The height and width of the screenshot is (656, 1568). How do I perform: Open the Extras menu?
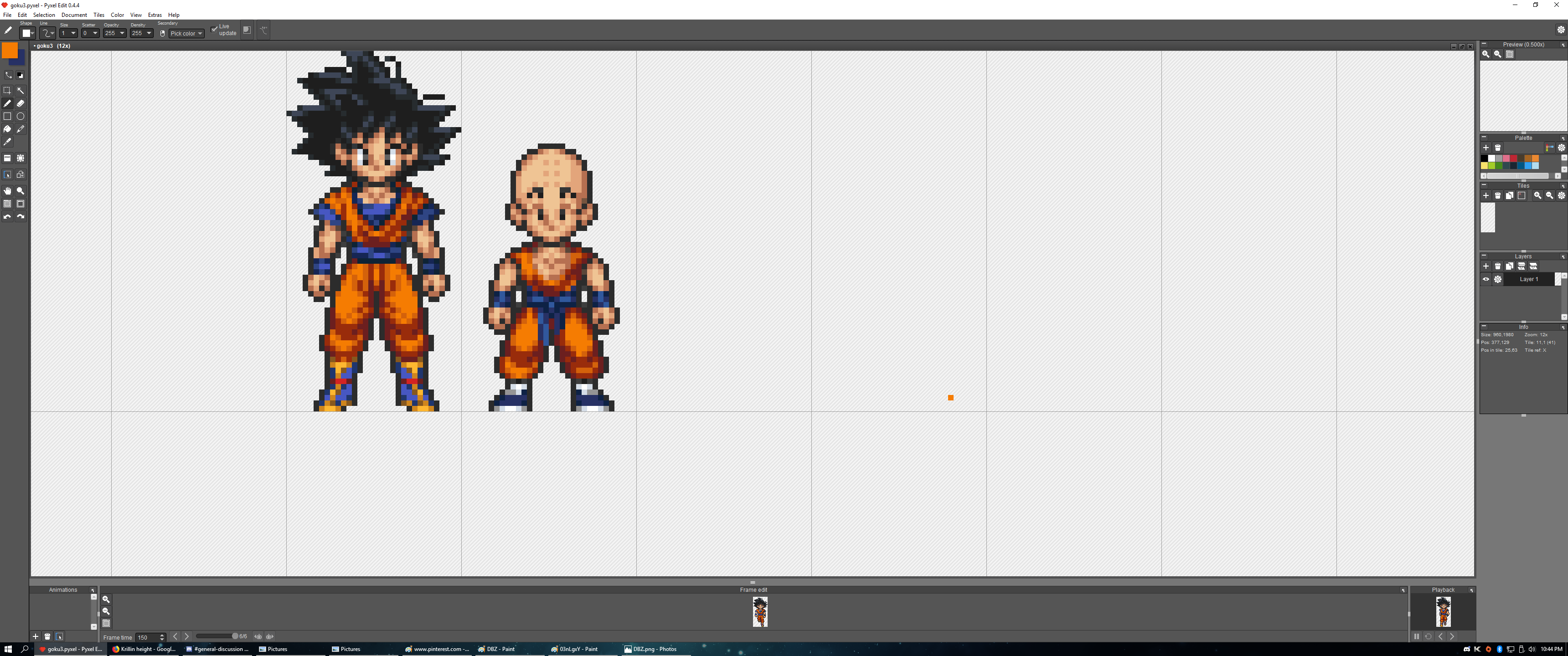[155, 15]
